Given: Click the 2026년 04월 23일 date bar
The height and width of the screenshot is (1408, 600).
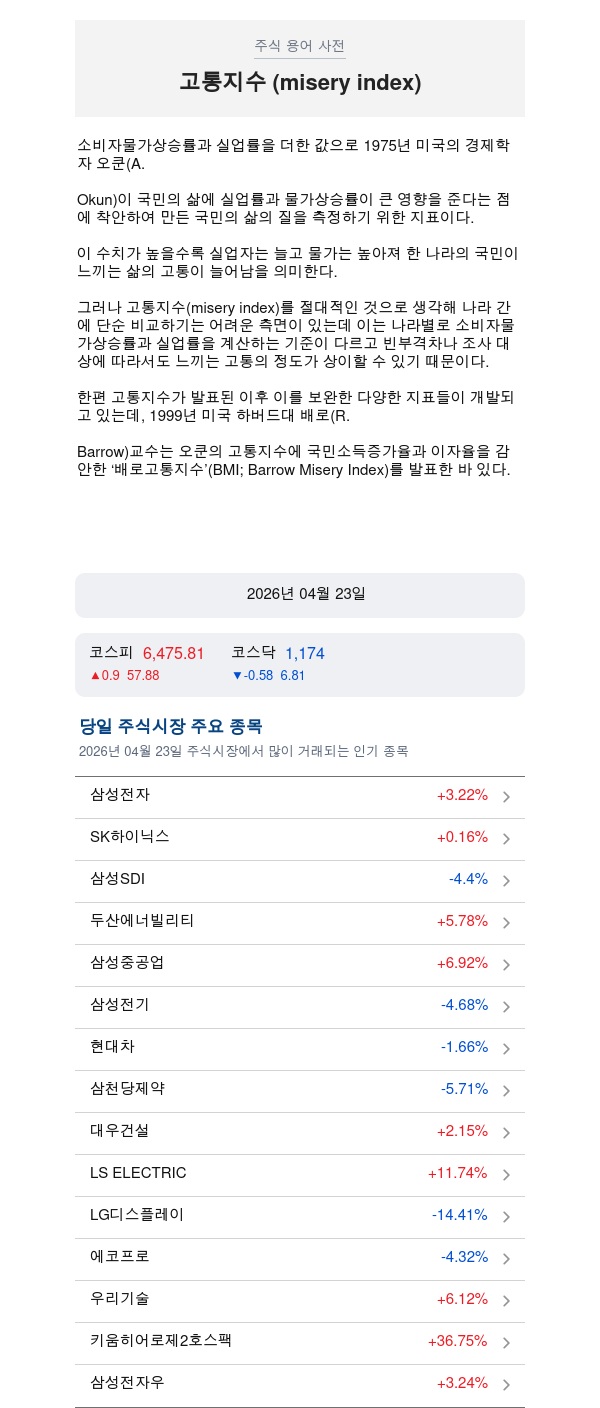Looking at the screenshot, I should coord(300,595).
